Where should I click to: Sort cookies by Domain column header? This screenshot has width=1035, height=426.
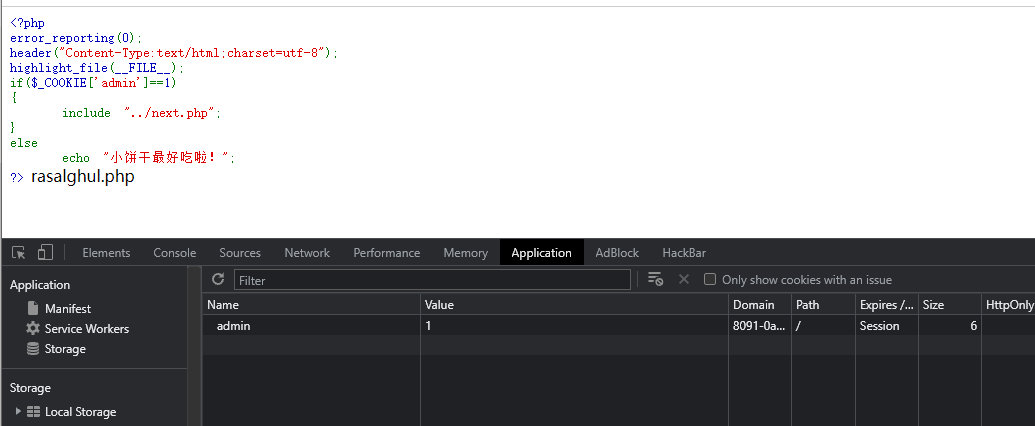click(x=760, y=304)
